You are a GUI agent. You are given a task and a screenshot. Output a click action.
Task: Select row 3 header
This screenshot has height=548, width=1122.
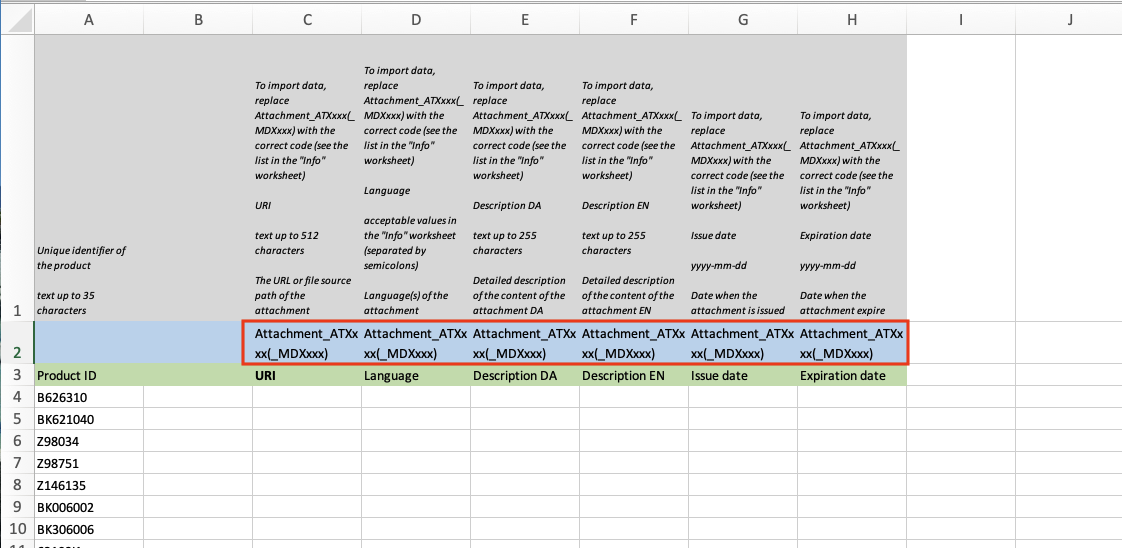click(x=19, y=376)
